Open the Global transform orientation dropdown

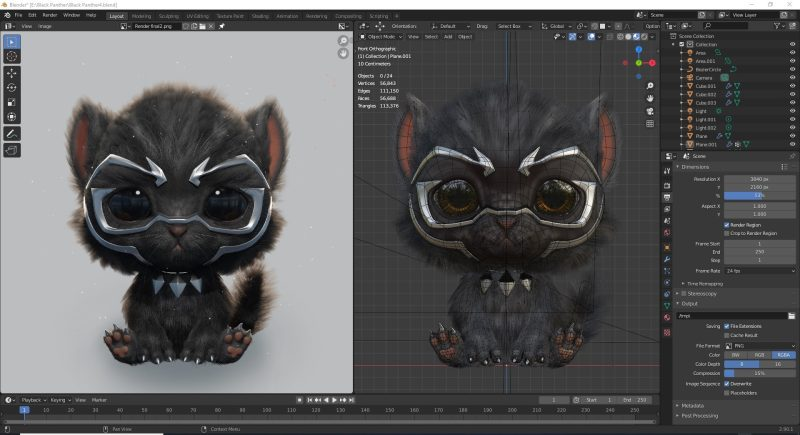[557, 26]
